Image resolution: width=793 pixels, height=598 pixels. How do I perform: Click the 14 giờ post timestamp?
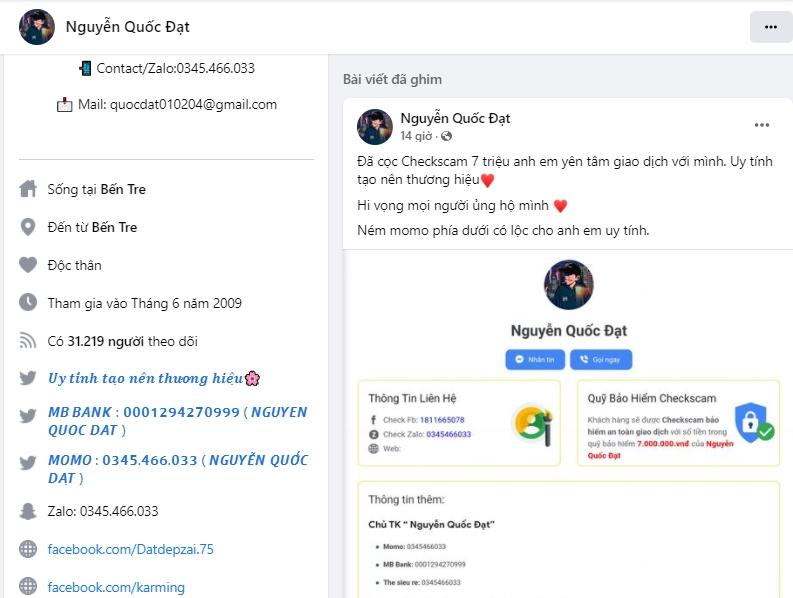pos(416,136)
